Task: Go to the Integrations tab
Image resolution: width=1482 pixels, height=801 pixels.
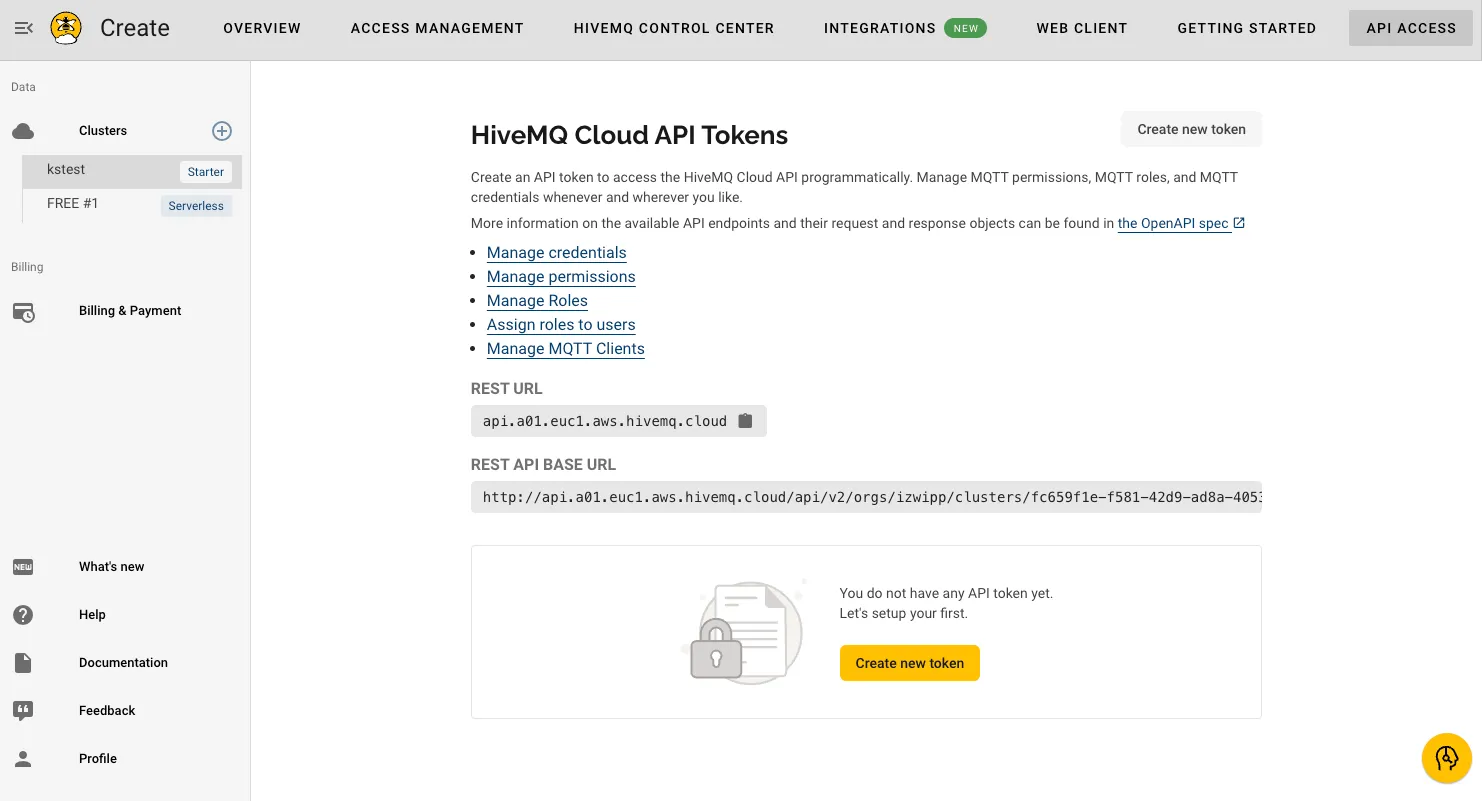Action: click(x=880, y=28)
